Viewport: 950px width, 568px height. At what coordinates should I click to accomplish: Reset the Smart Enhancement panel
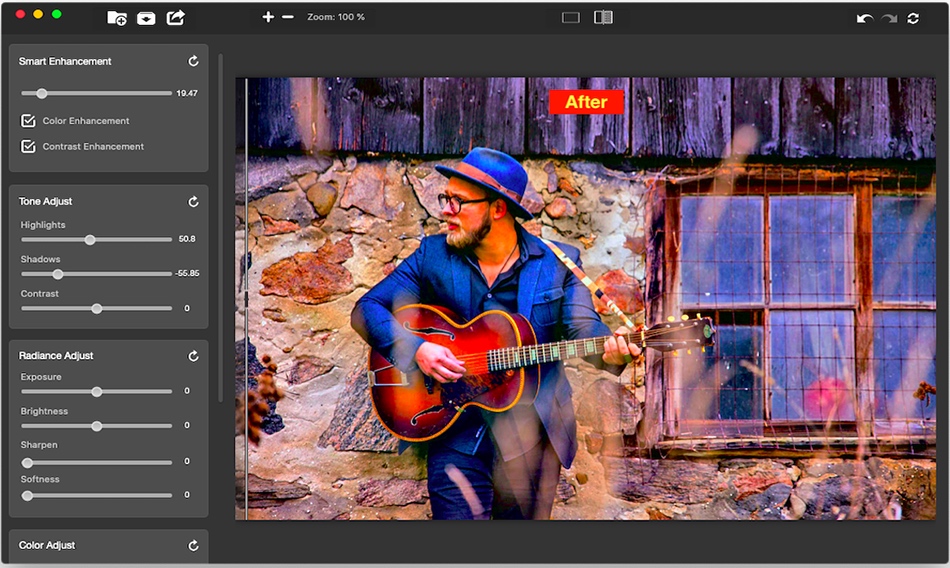(193, 61)
